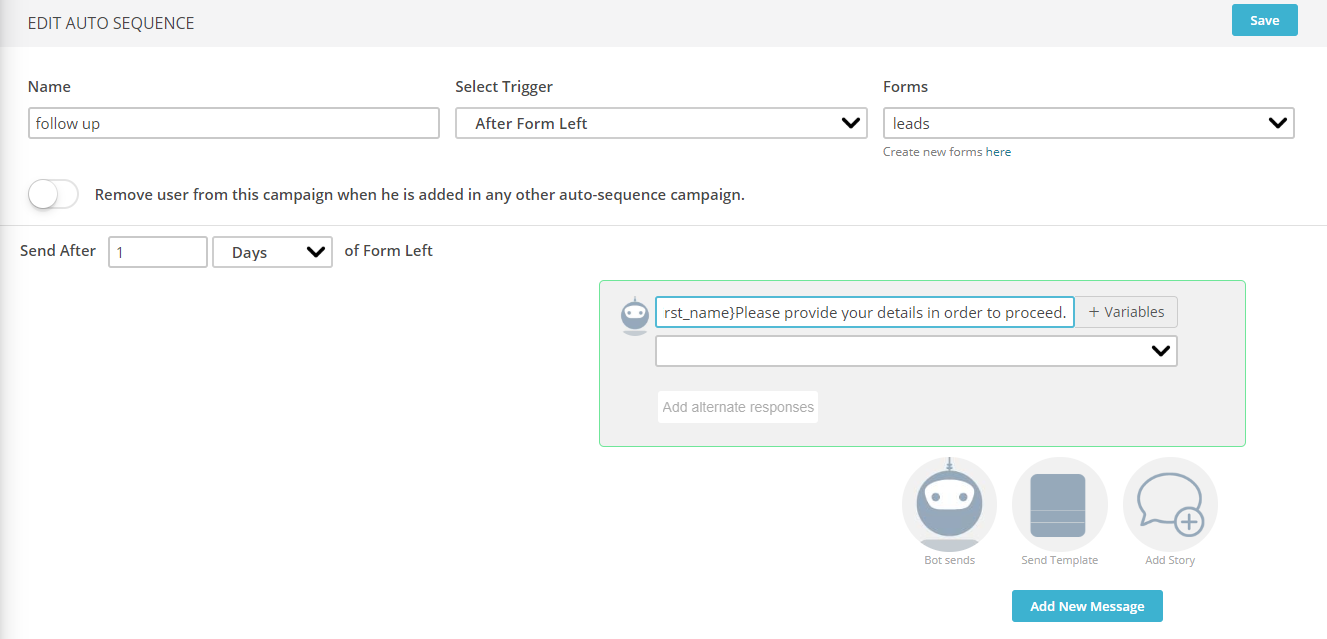Image resolution: width=1327 pixels, height=639 pixels.
Task: Click the Bot sends robot icon
Action: [x=949, y=504]
